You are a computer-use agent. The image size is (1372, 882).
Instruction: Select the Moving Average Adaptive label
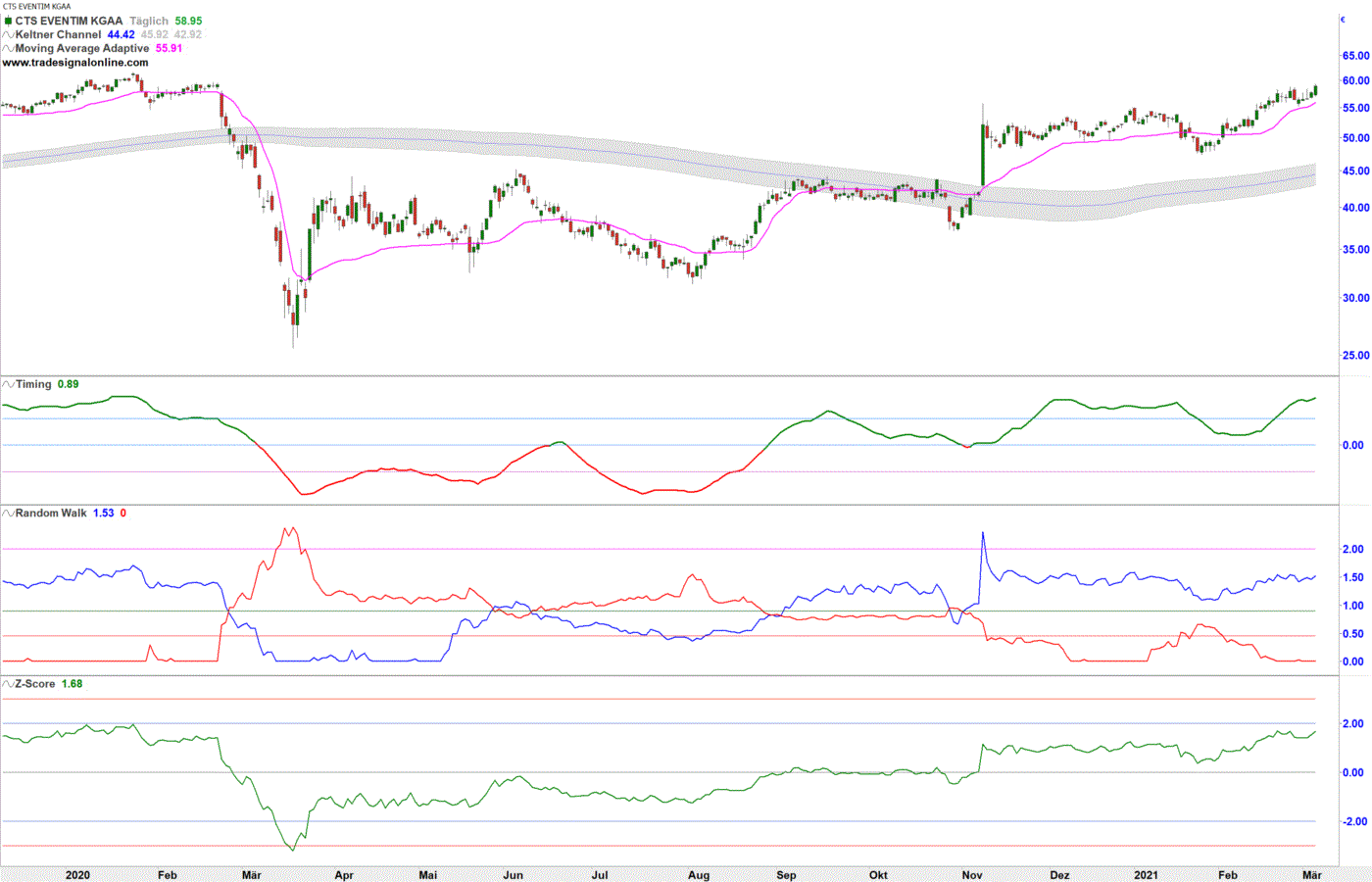(82, 48)
